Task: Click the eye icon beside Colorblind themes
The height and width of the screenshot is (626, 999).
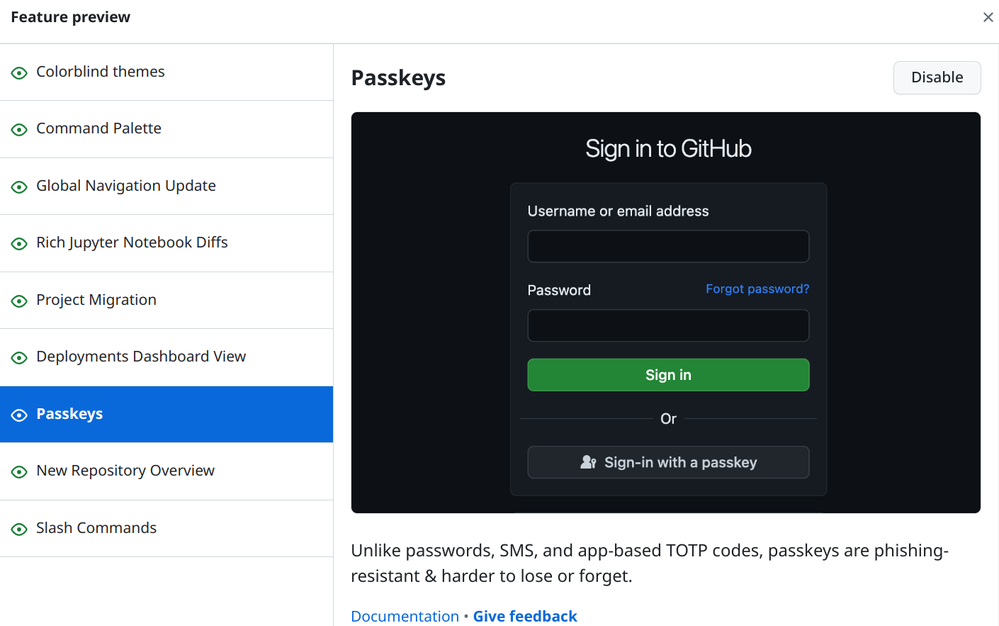Action: click(x=19, y=73)
